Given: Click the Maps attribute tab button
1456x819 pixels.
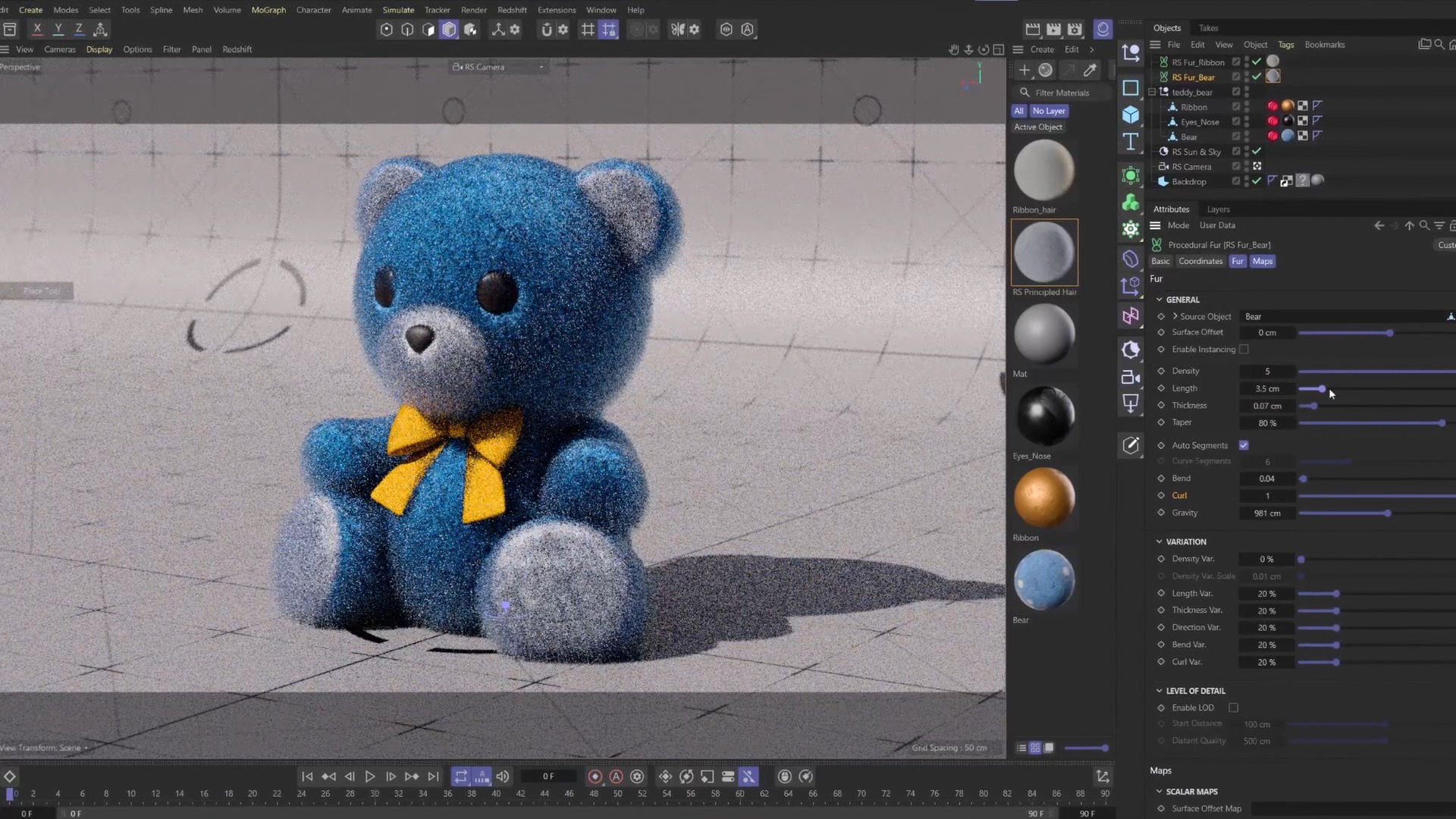Looking at the screenshot, I should (1263, 261).
